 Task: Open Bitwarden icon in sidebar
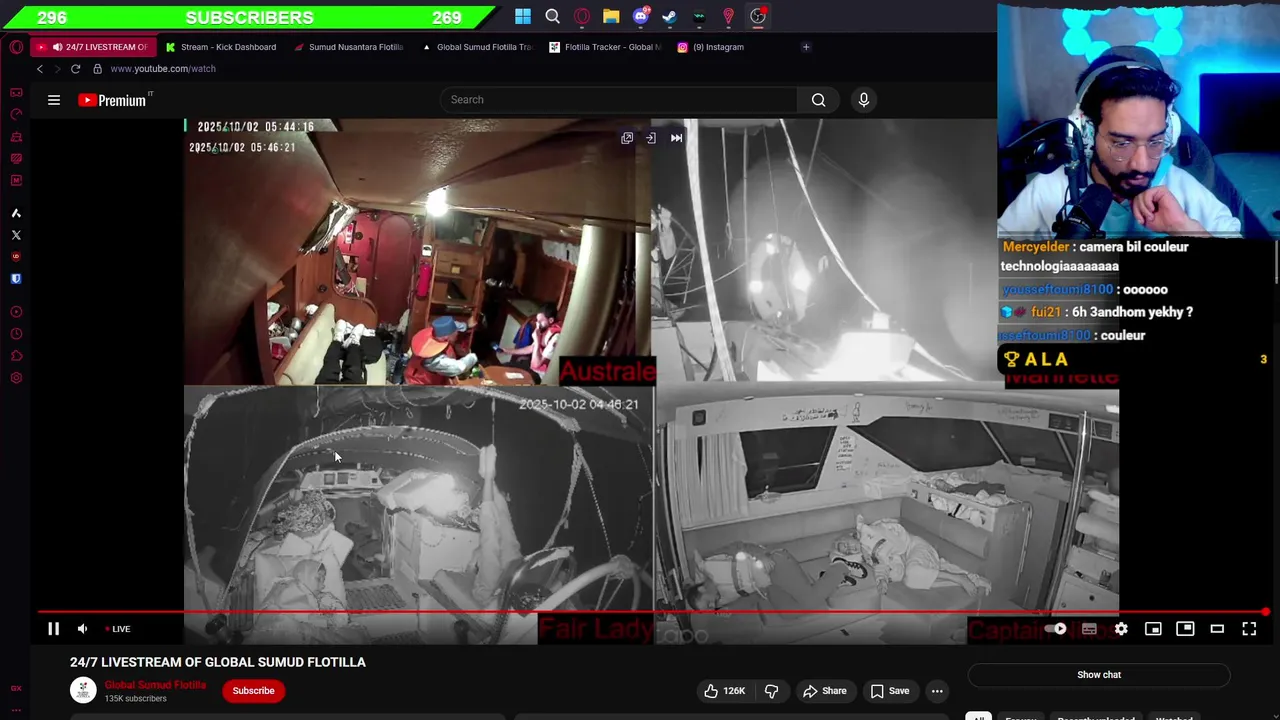(x=16, y=279)
